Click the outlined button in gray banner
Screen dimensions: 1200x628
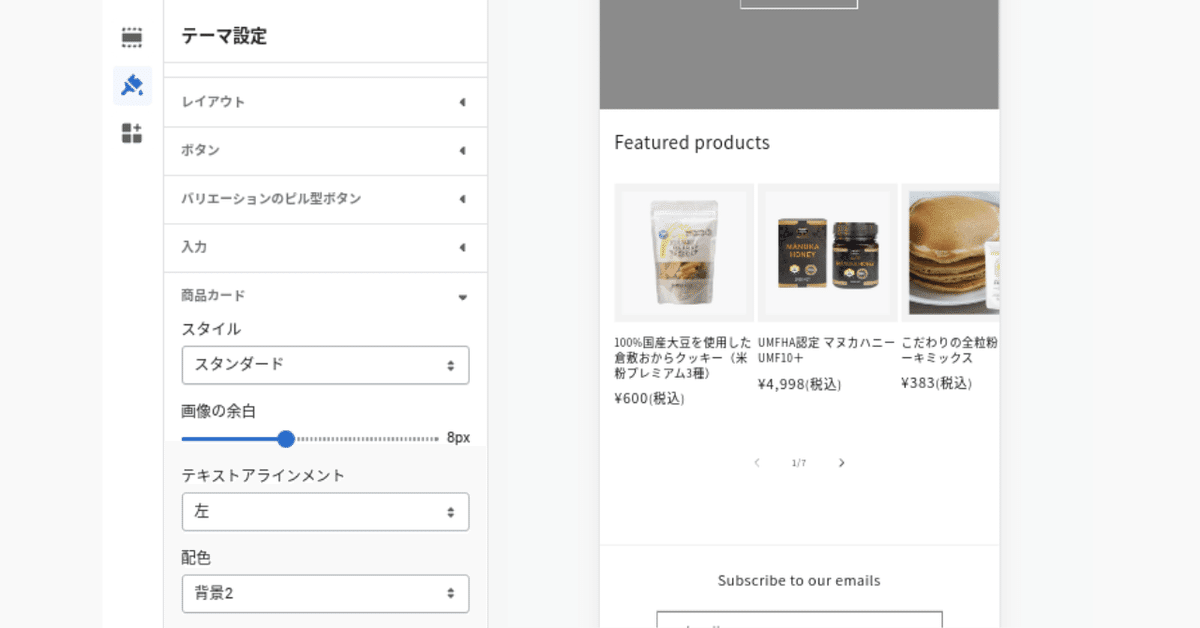coord(799,4)
